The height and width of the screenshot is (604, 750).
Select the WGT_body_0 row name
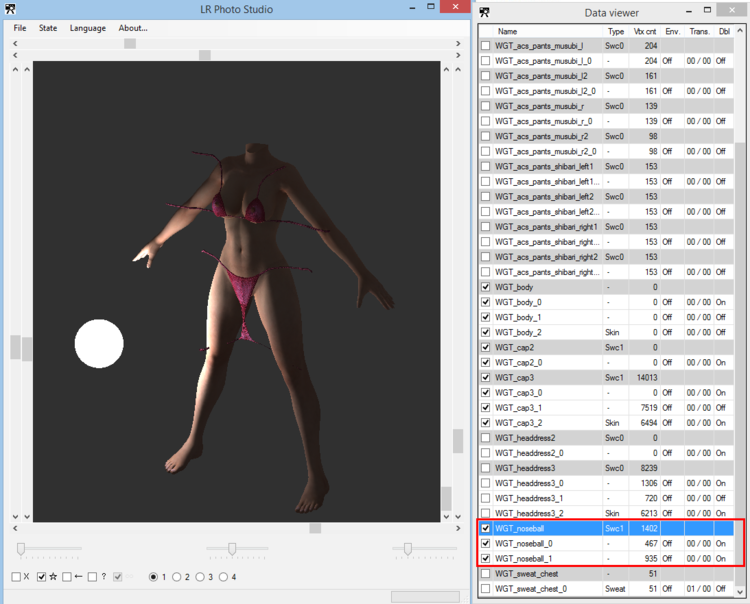[x=518, y=302]
